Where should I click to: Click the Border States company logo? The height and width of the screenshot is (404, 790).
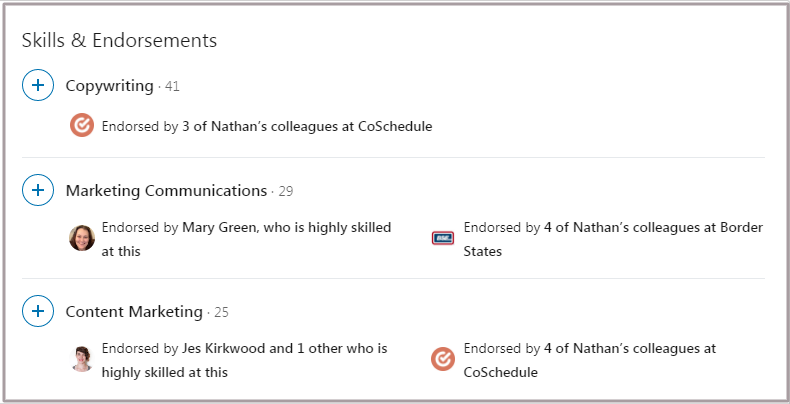[x=443, y=238]
